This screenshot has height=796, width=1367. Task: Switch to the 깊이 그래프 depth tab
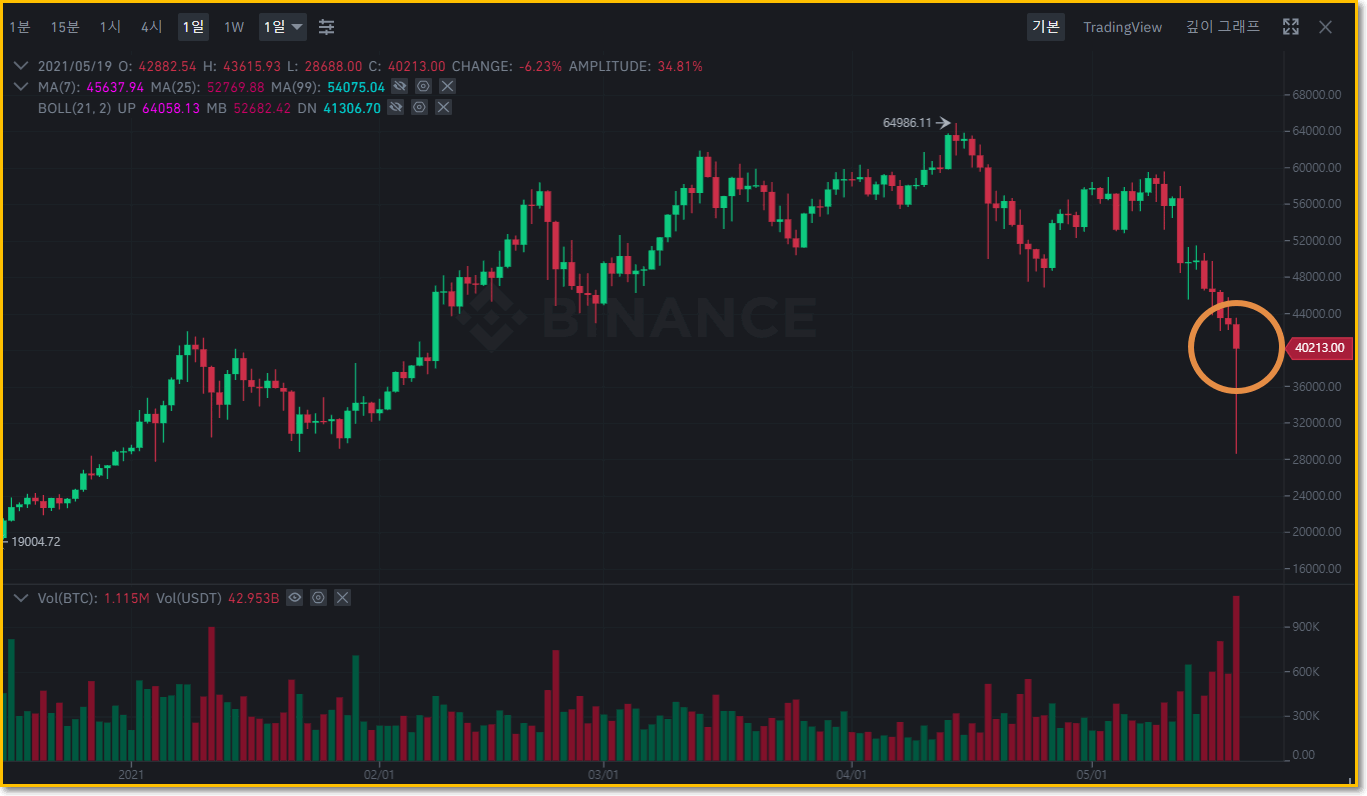1222,27
